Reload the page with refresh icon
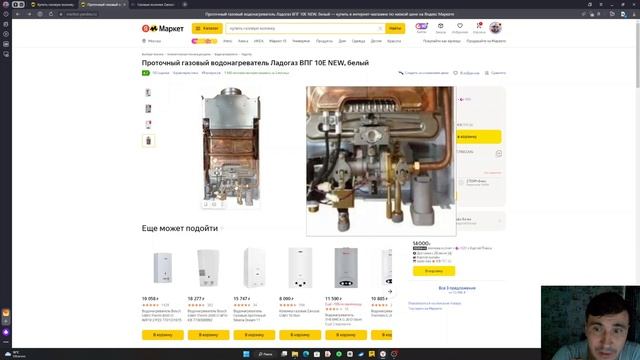The height and width of the screenshot is (360, 640). click(x=51, y=14)
